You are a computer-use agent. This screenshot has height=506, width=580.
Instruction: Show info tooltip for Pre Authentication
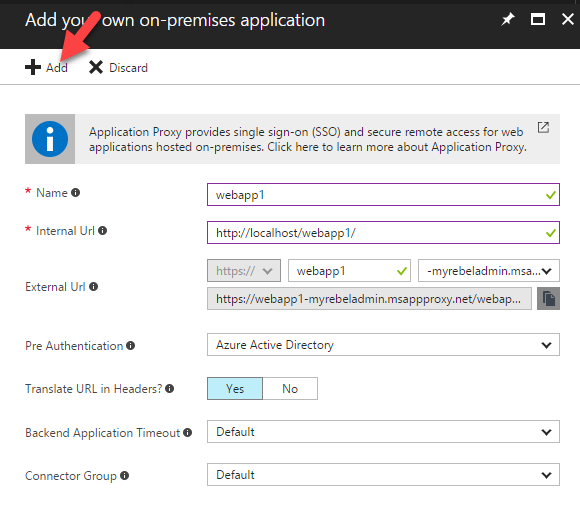[x=131, y=345]
